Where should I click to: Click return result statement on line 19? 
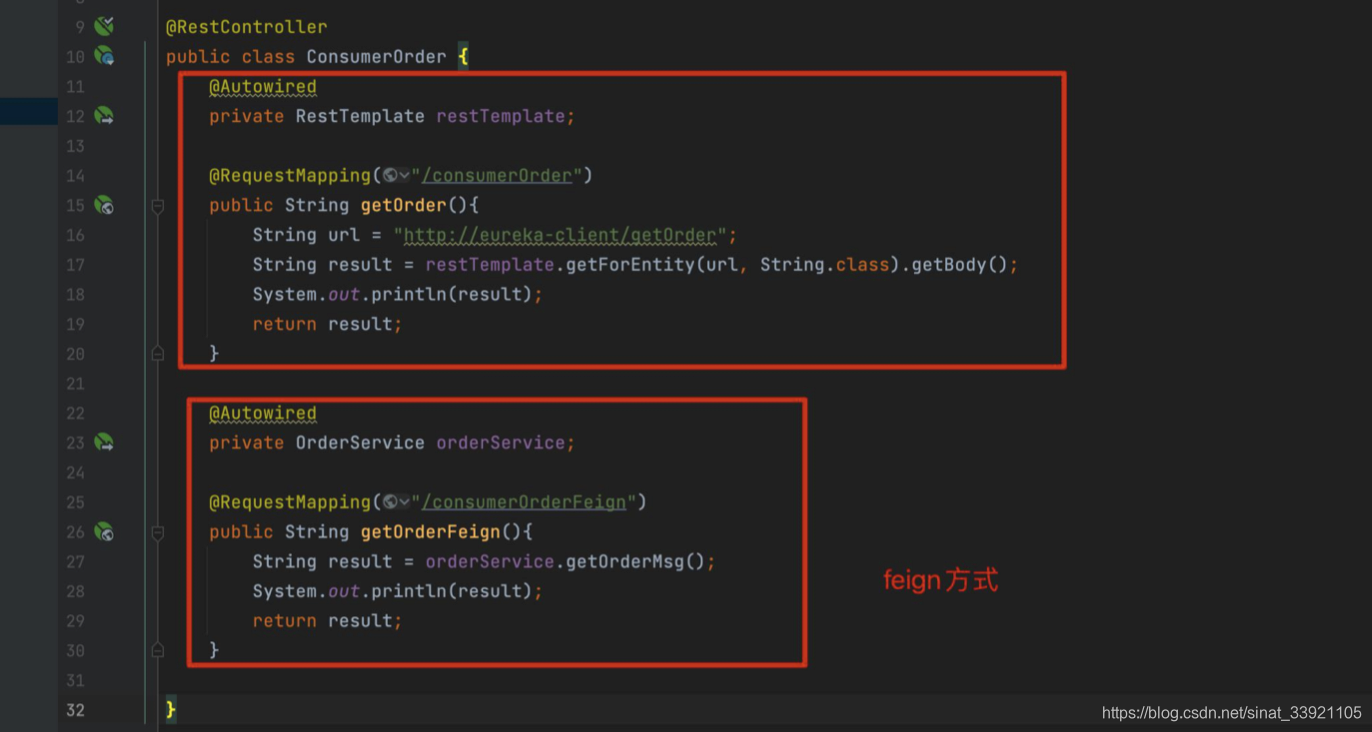[326, 324]
